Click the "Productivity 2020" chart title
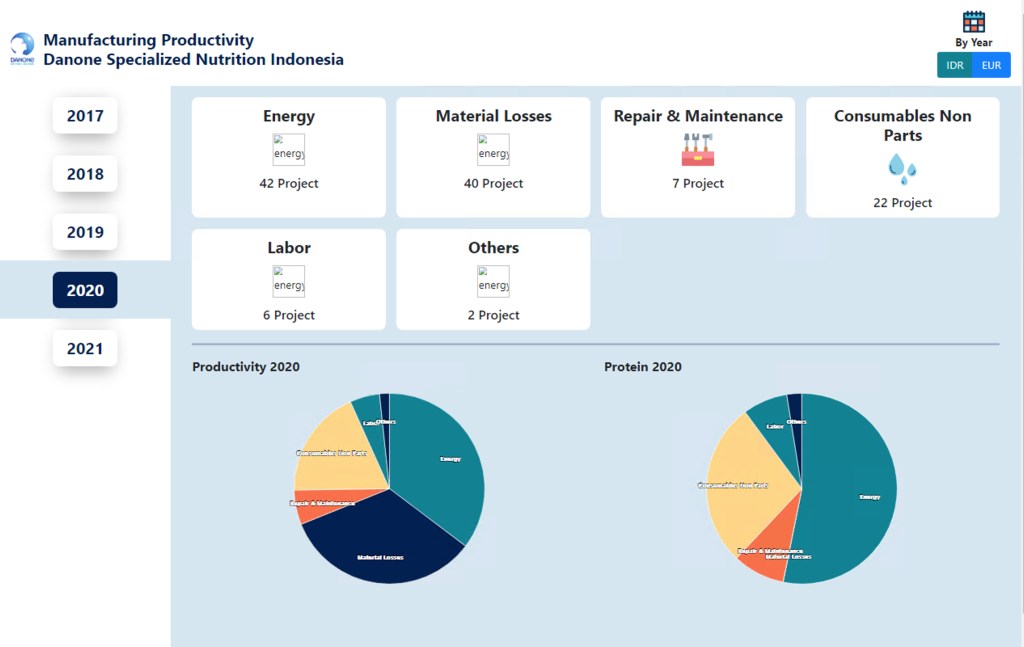 click(x=246, y=367)
